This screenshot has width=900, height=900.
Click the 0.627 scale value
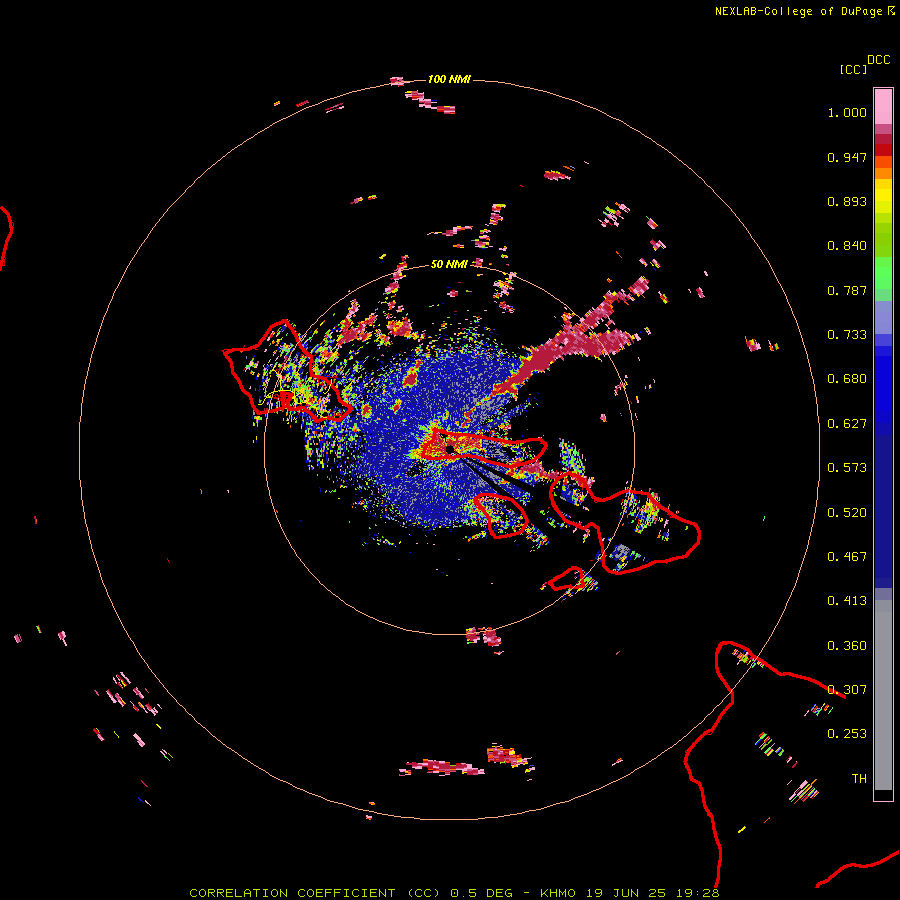pos(847,424)
